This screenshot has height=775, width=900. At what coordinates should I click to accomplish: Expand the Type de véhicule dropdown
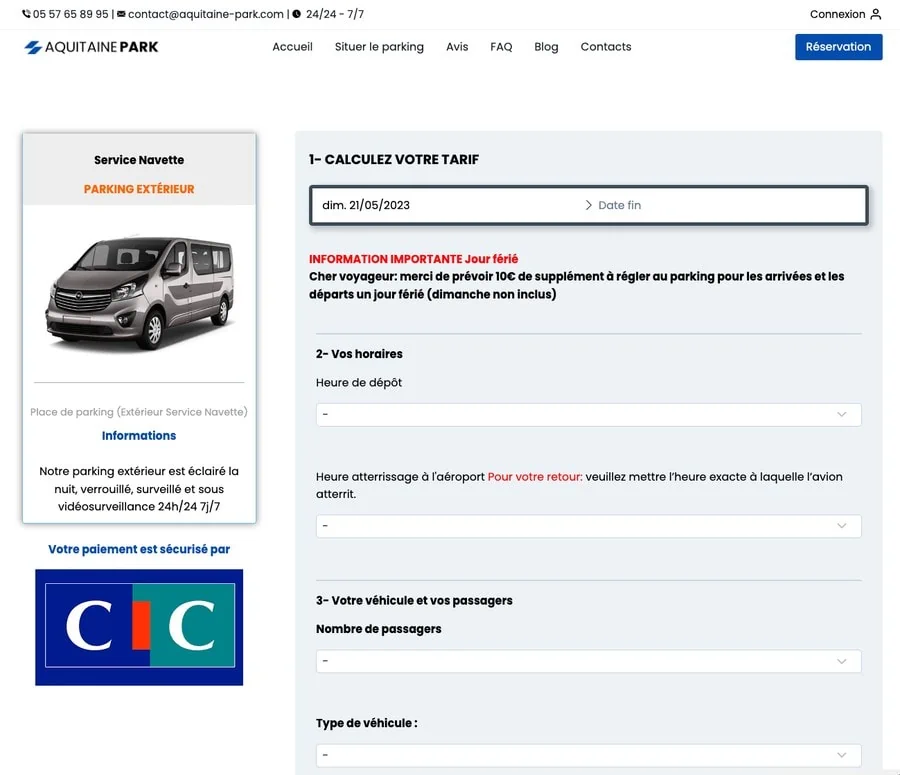588,755
